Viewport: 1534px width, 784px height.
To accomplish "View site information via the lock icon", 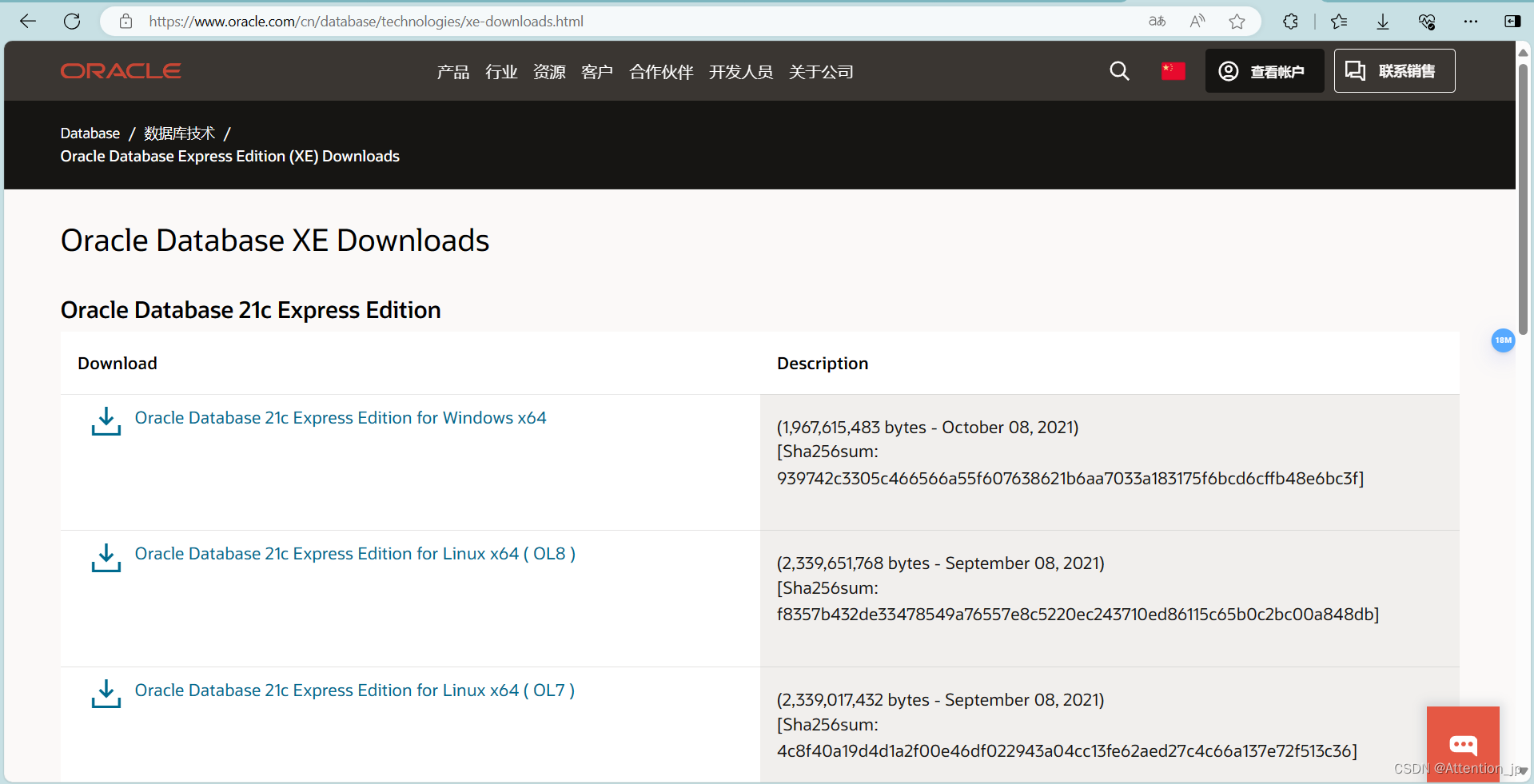I will (126, 22).
